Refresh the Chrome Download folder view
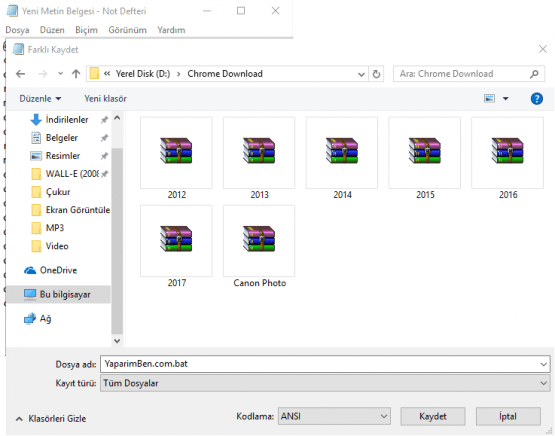 pyautogui.click(x=376, y=74)
